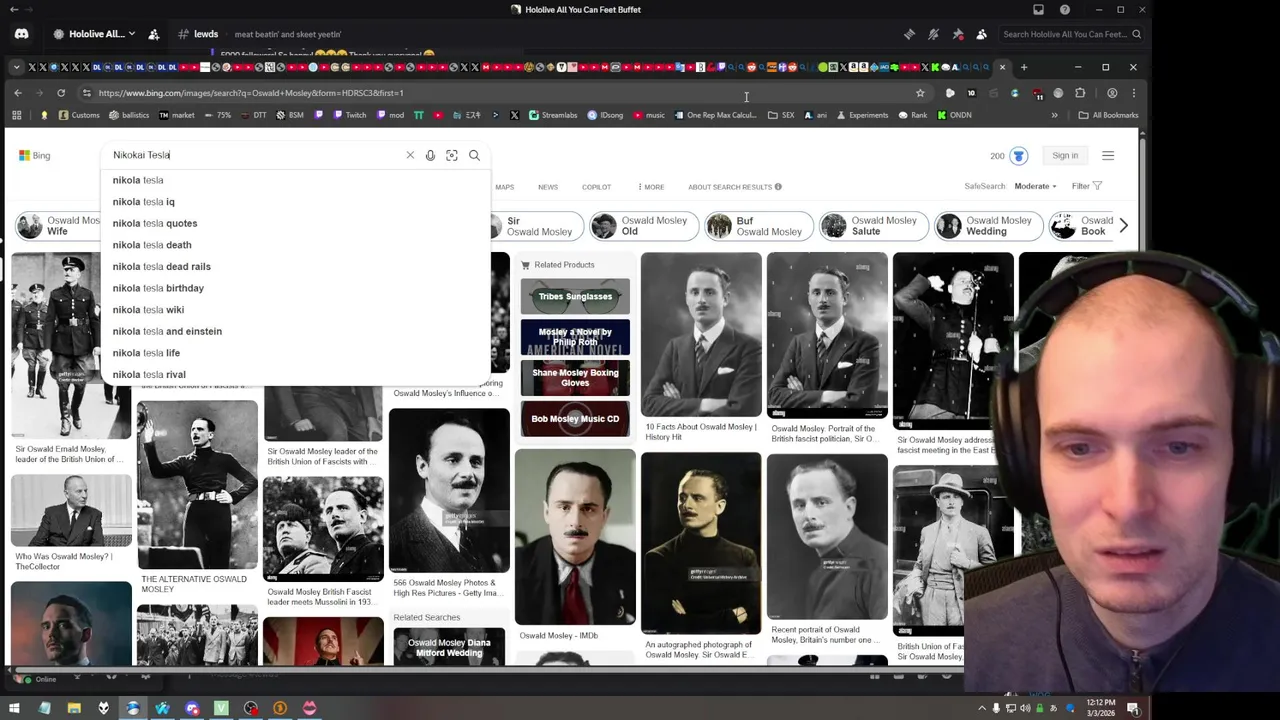
Task: Open the All Bookmarks folder
Action: 1108,115
